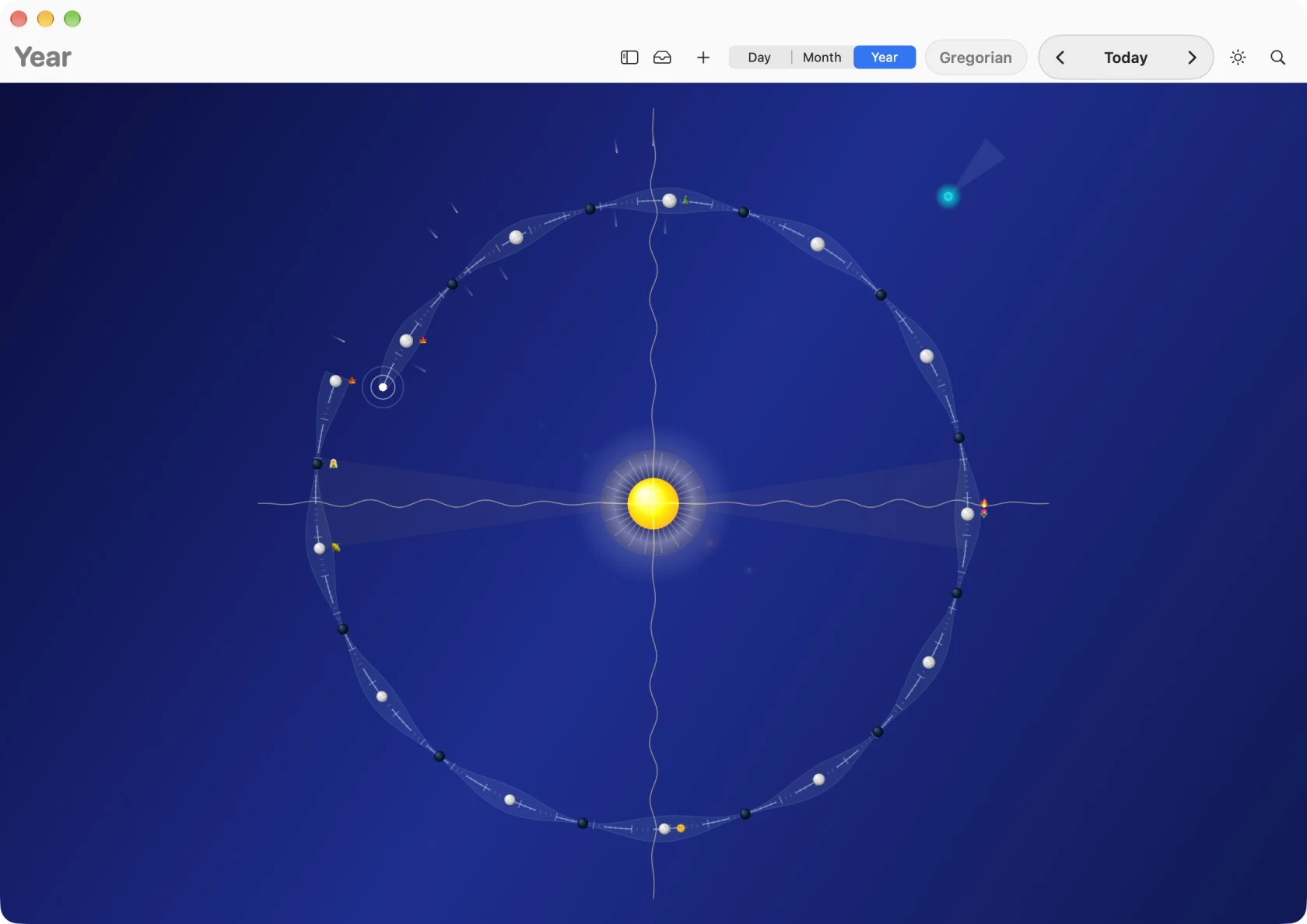The image size is (1307, 924).
Task: Click the cyan comet icon
Action: coord(948,196)
